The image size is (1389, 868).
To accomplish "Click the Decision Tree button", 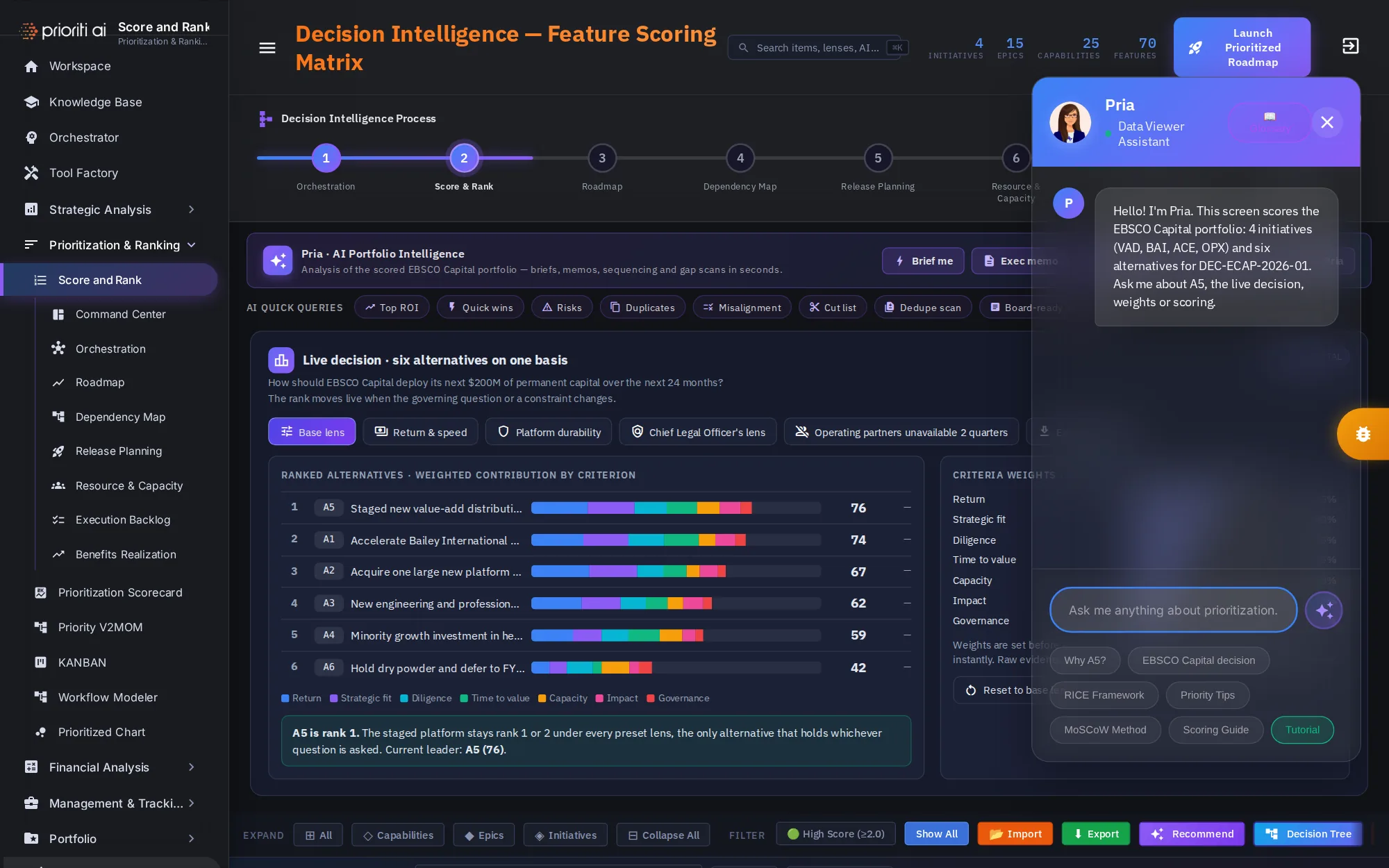I will (x=1308, y=834).
